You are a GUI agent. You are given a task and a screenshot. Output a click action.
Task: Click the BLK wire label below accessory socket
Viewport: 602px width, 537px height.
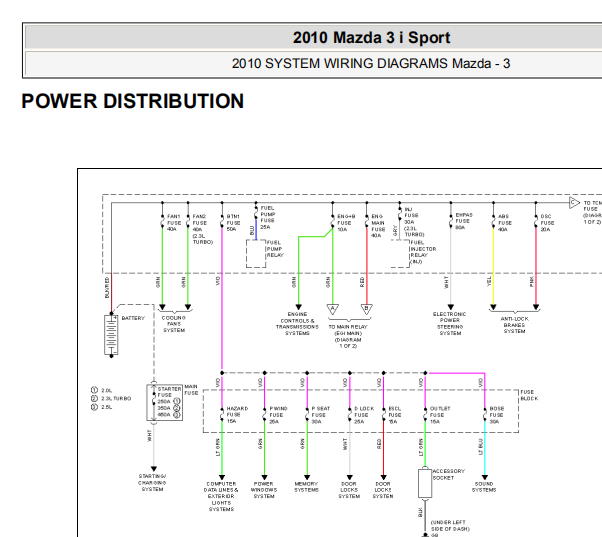(x=420, y=512)
